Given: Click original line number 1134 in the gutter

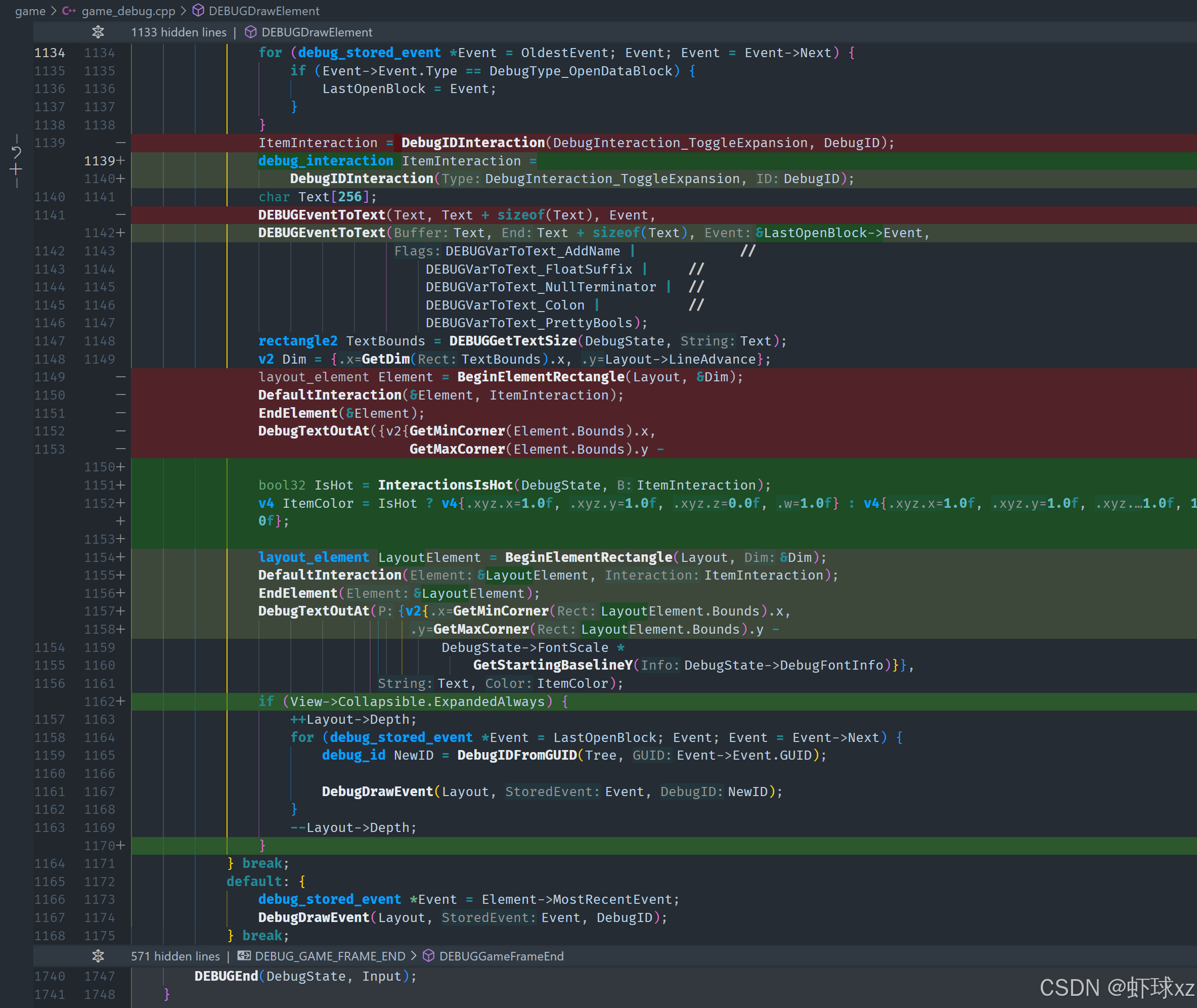Looking at the screenshot, I should point(50,53).
